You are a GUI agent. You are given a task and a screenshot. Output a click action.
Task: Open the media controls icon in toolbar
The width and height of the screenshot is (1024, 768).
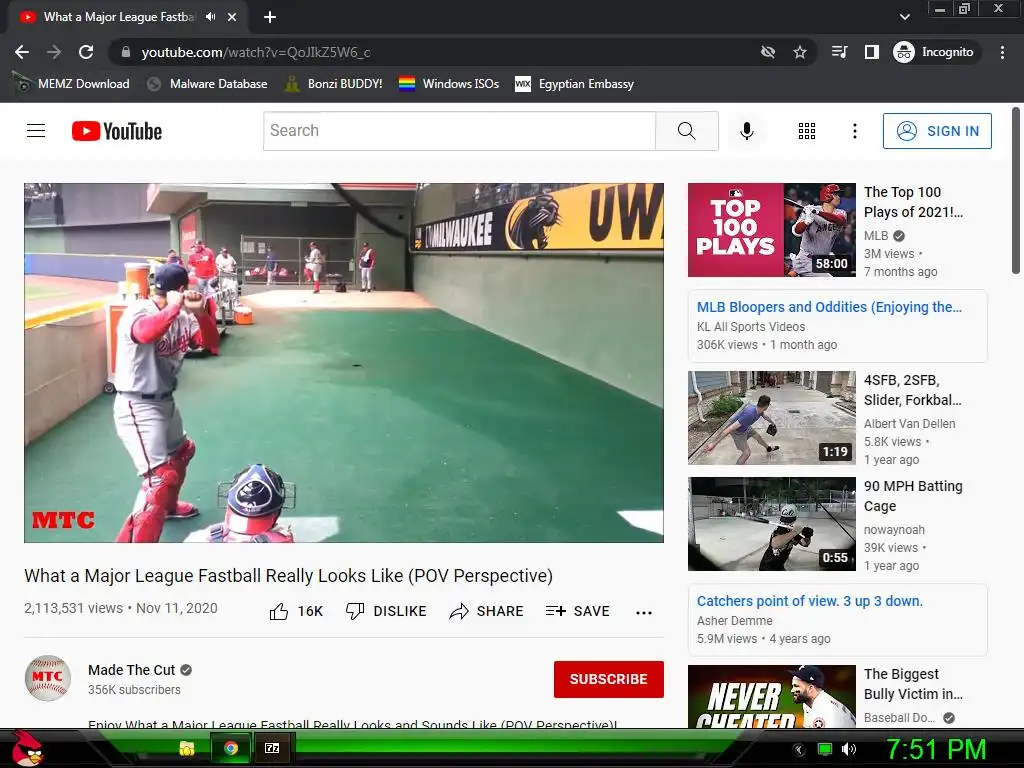840,52
